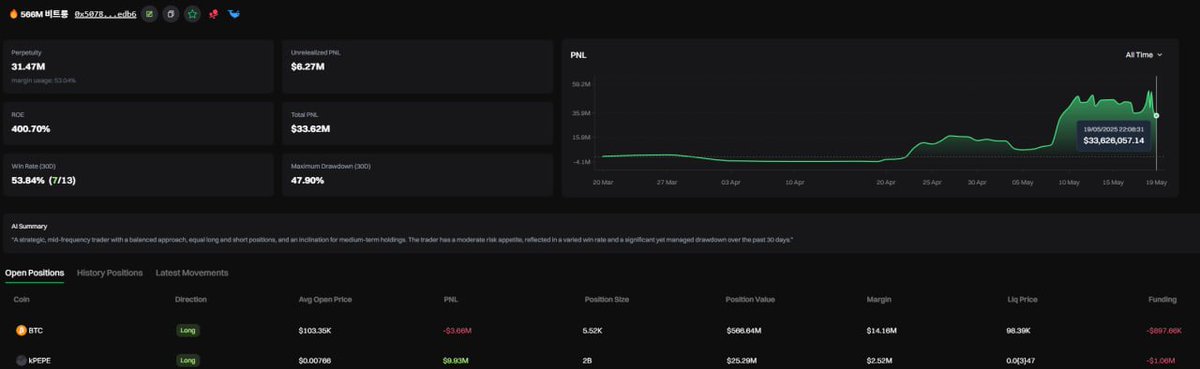
Task: Switch to the History Positions tab
Action: (x=110, y=272)
